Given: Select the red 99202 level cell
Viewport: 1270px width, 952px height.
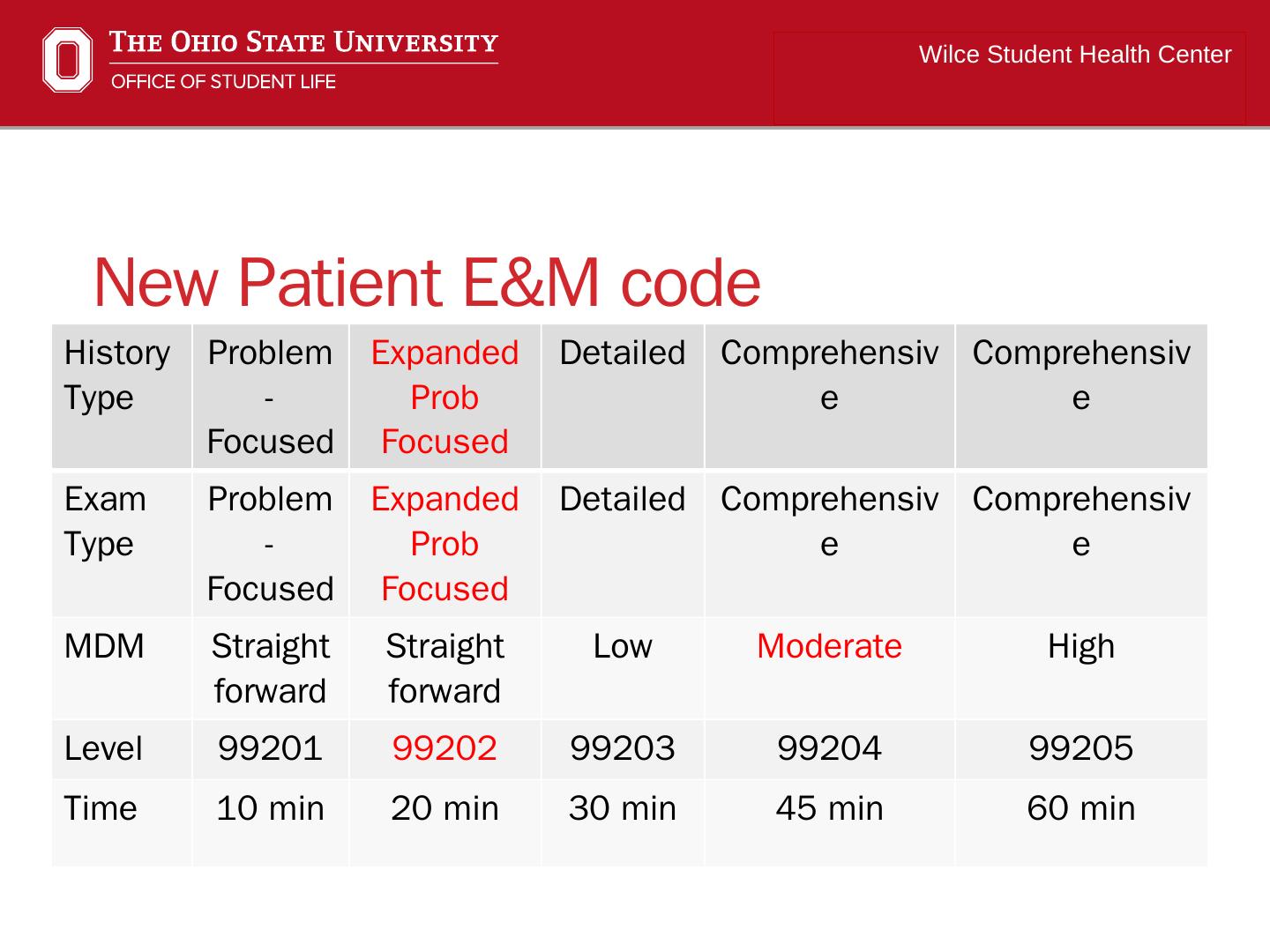Looking at the screenshot, I should tap(444, 748).
